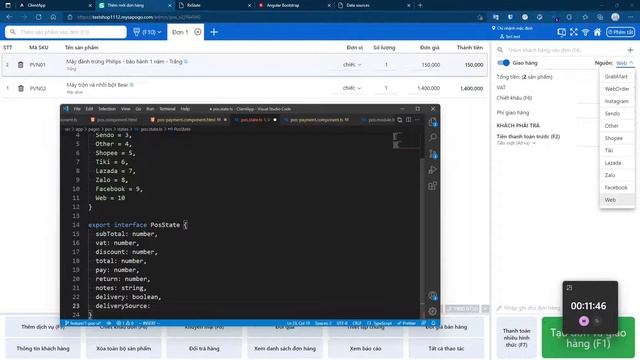Toggle fullscreen mode icon in POS header
This screenshot has height=360, width=640.
tap(574, 32)
